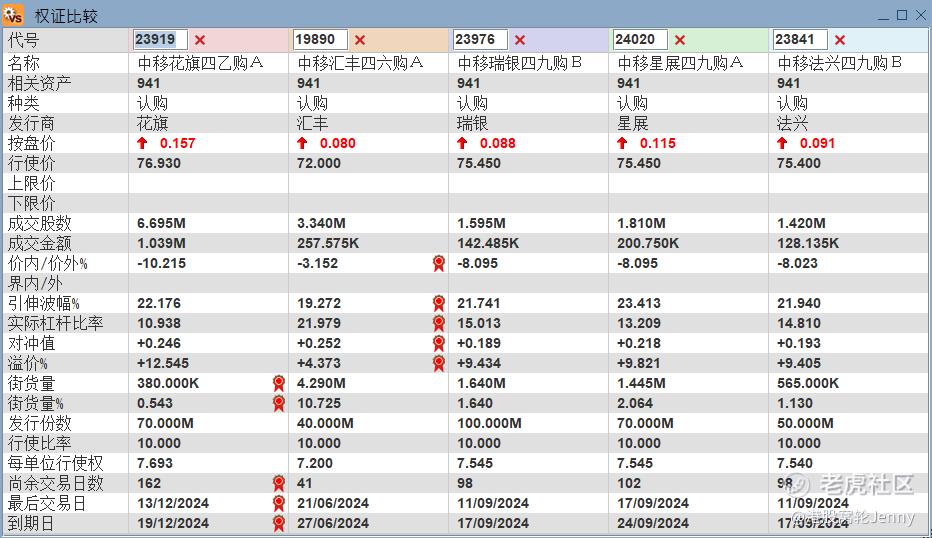
Task: Click the 实际杠杆比率 row label
Action: [55, 323]
